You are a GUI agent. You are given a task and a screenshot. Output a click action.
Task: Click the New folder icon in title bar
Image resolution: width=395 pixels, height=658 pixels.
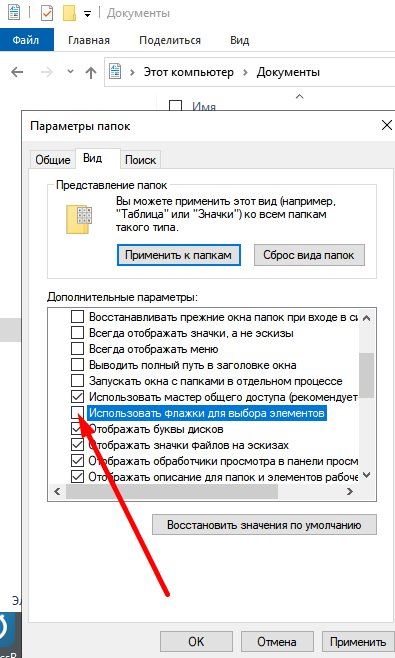coord(69,13)
